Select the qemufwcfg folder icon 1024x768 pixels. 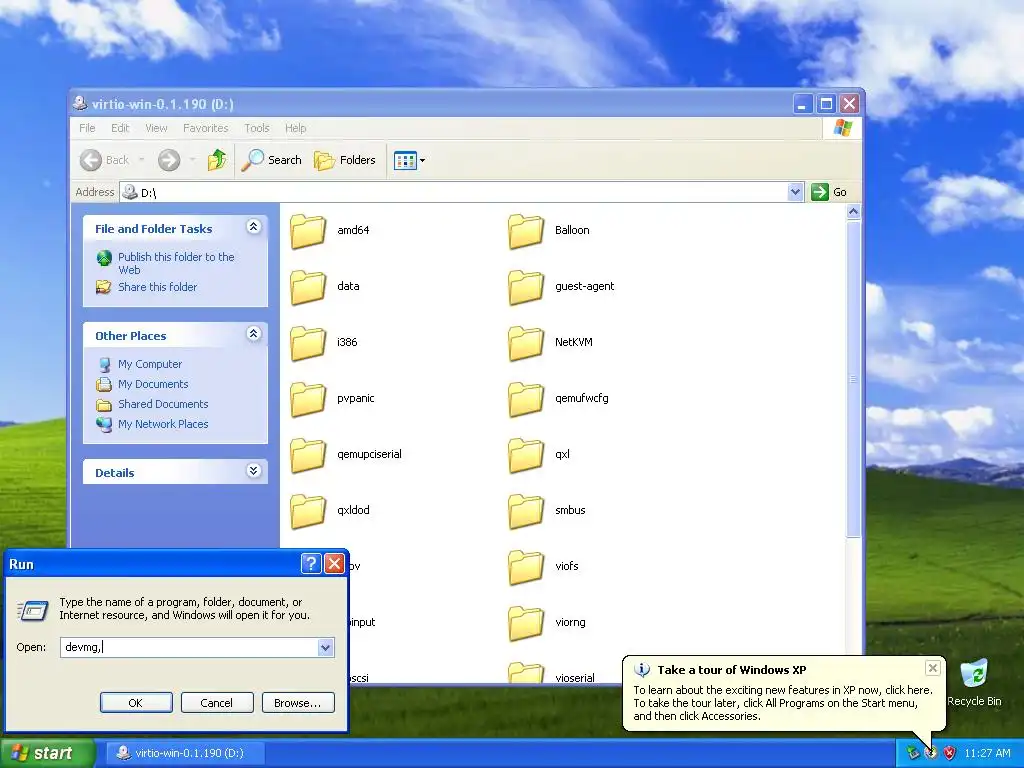[x=526, y=399]
